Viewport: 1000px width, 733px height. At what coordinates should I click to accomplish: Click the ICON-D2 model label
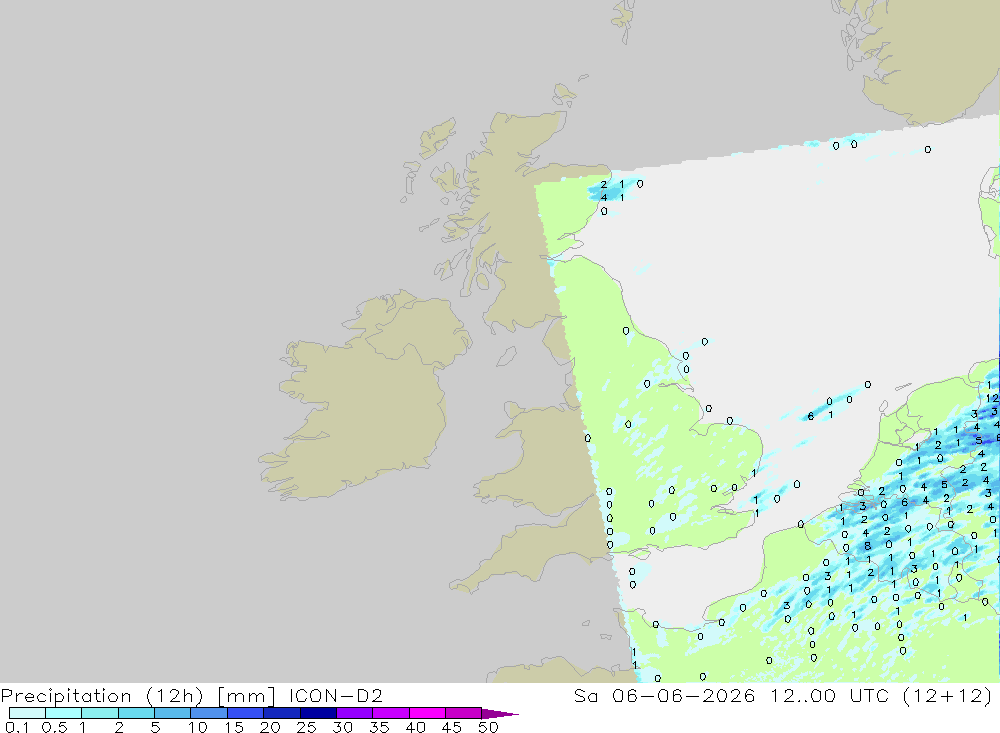click(x=335, y=695)
